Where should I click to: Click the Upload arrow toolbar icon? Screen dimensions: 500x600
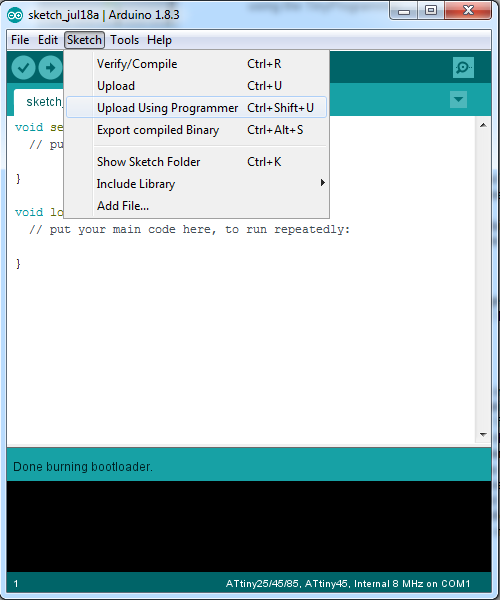[50, 68]
